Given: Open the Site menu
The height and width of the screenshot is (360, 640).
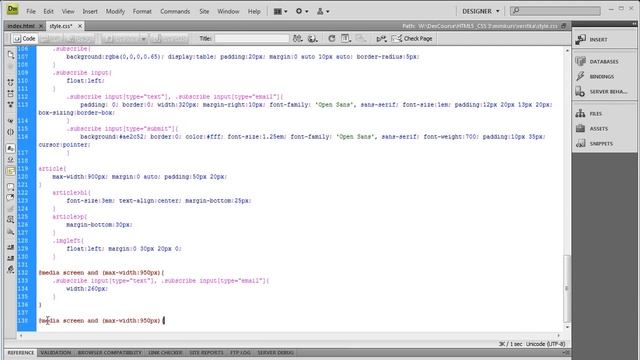Looking at the screenshot, I should pos(204,11).
